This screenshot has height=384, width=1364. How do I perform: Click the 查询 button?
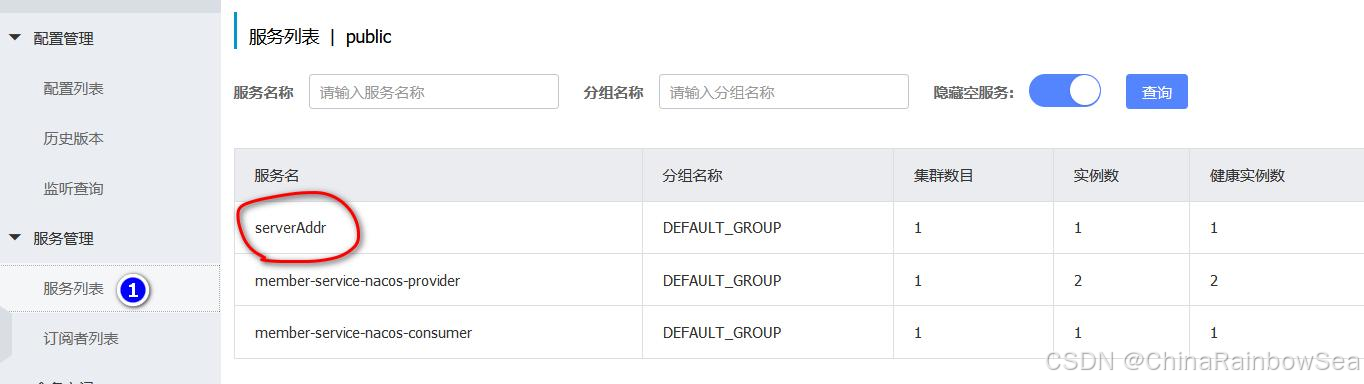(1157, 92)
